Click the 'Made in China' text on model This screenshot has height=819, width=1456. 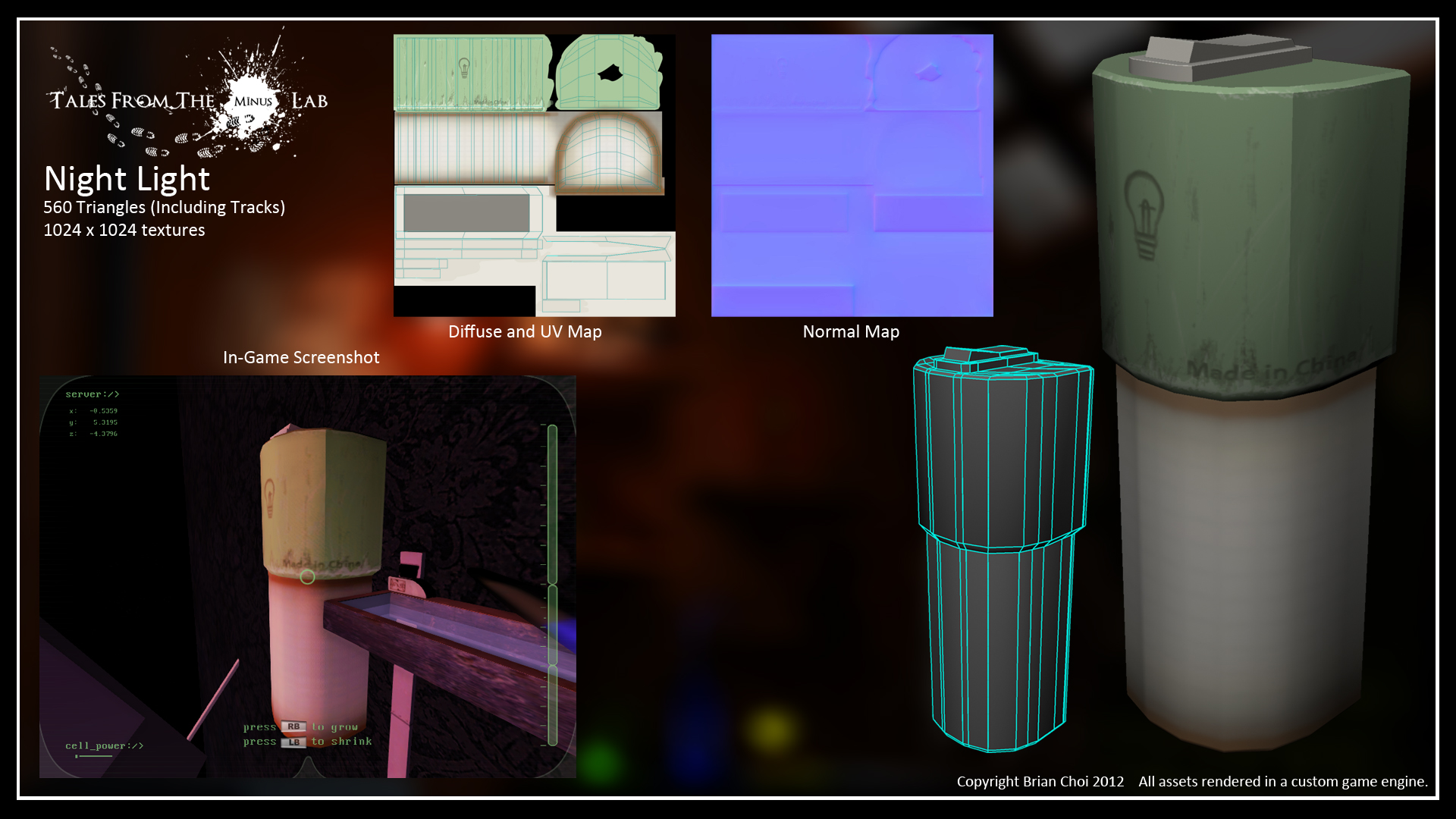tap(1272, 367)
